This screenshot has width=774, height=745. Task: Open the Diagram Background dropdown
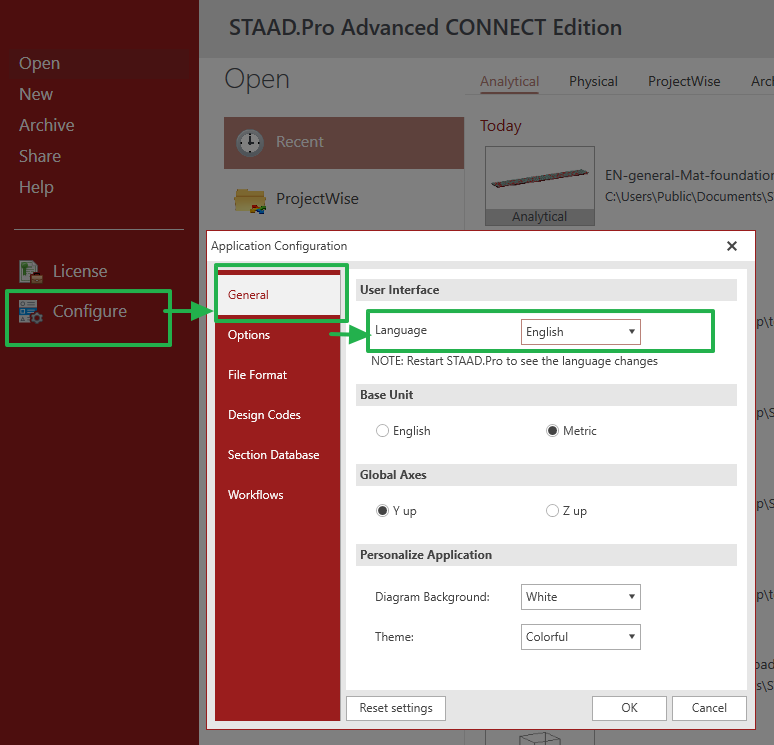point(580,597)
